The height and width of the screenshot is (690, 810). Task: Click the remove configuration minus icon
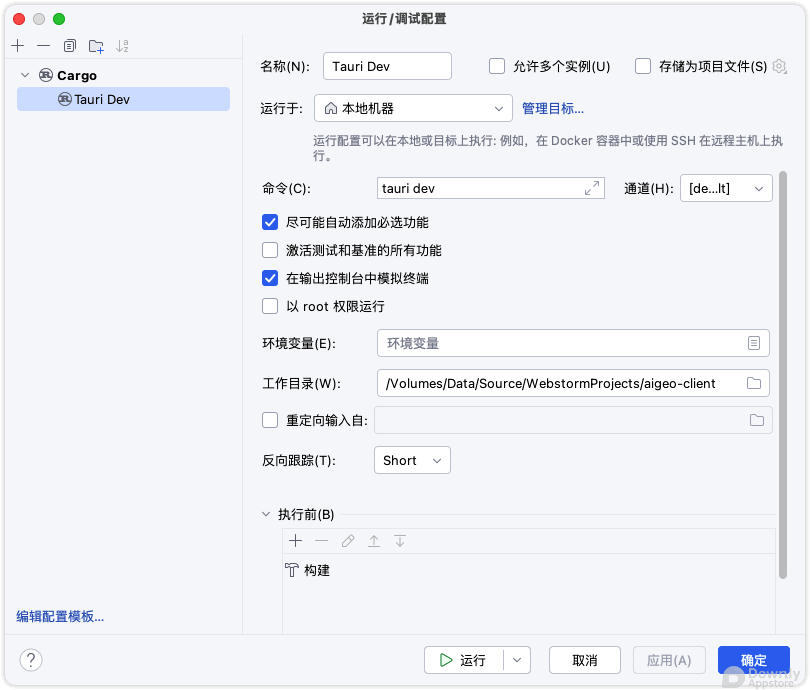click(43, 46)
